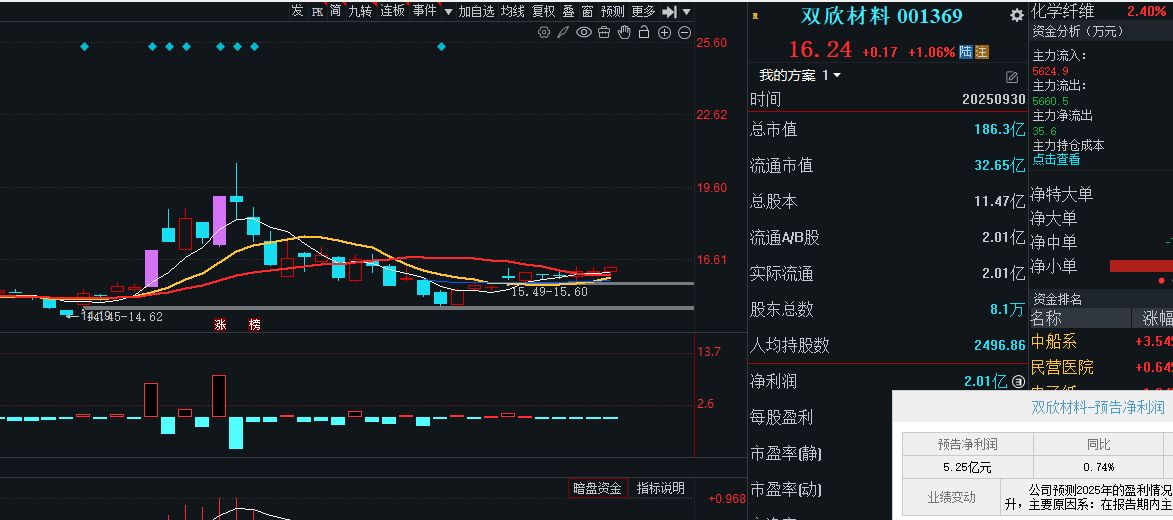Click the edit icon next to 我的方案
Screen dimensions: 1173x520
(x=1012, y=76)
